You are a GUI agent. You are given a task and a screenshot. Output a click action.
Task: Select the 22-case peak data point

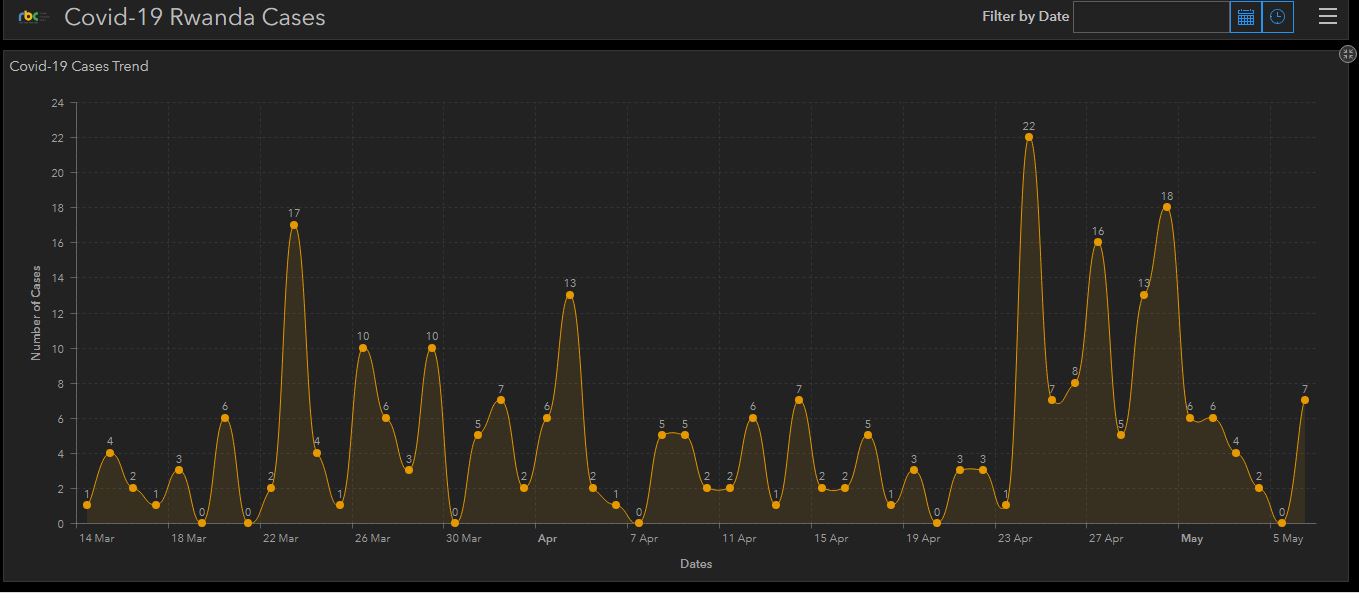[1028, 137]
